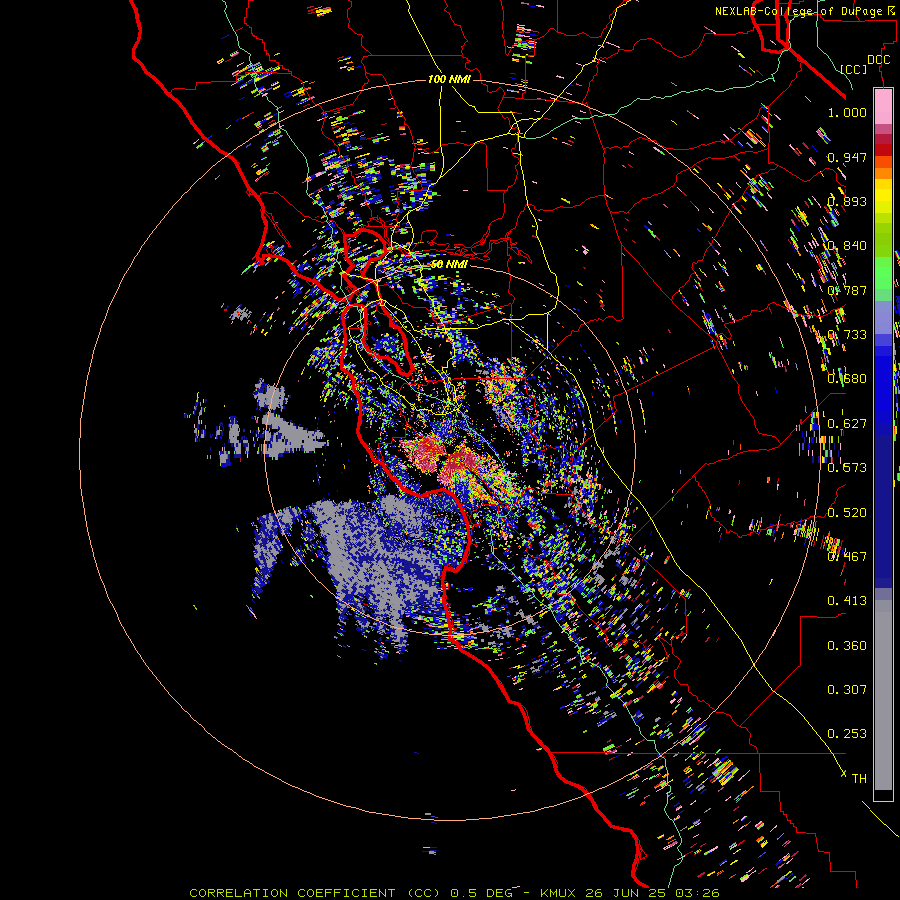The image size is (900, 900).
Task: Click the 0.840 value on color scale
Action: 847,246
